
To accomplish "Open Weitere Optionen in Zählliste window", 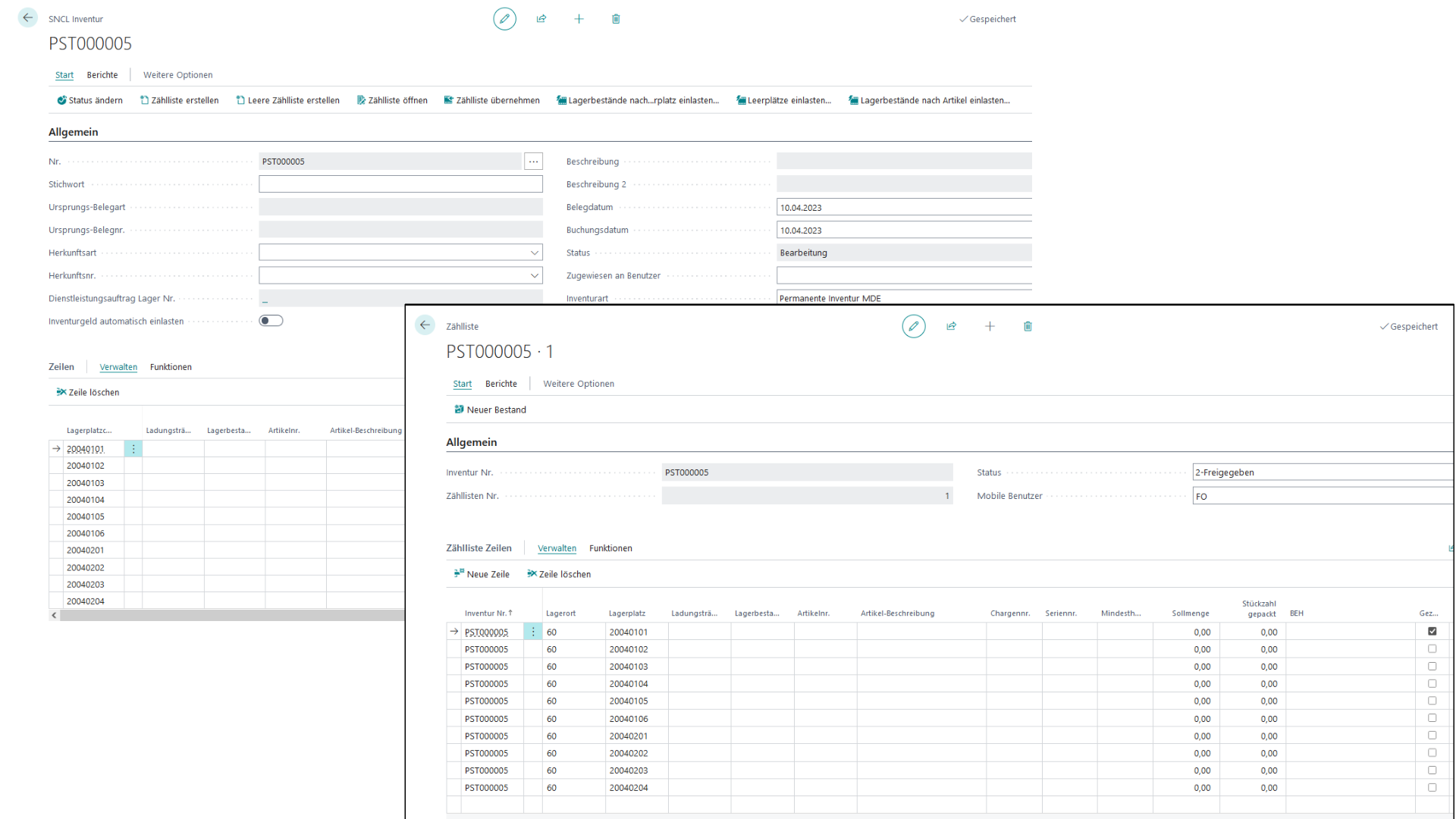I will (x=579, y=384).
